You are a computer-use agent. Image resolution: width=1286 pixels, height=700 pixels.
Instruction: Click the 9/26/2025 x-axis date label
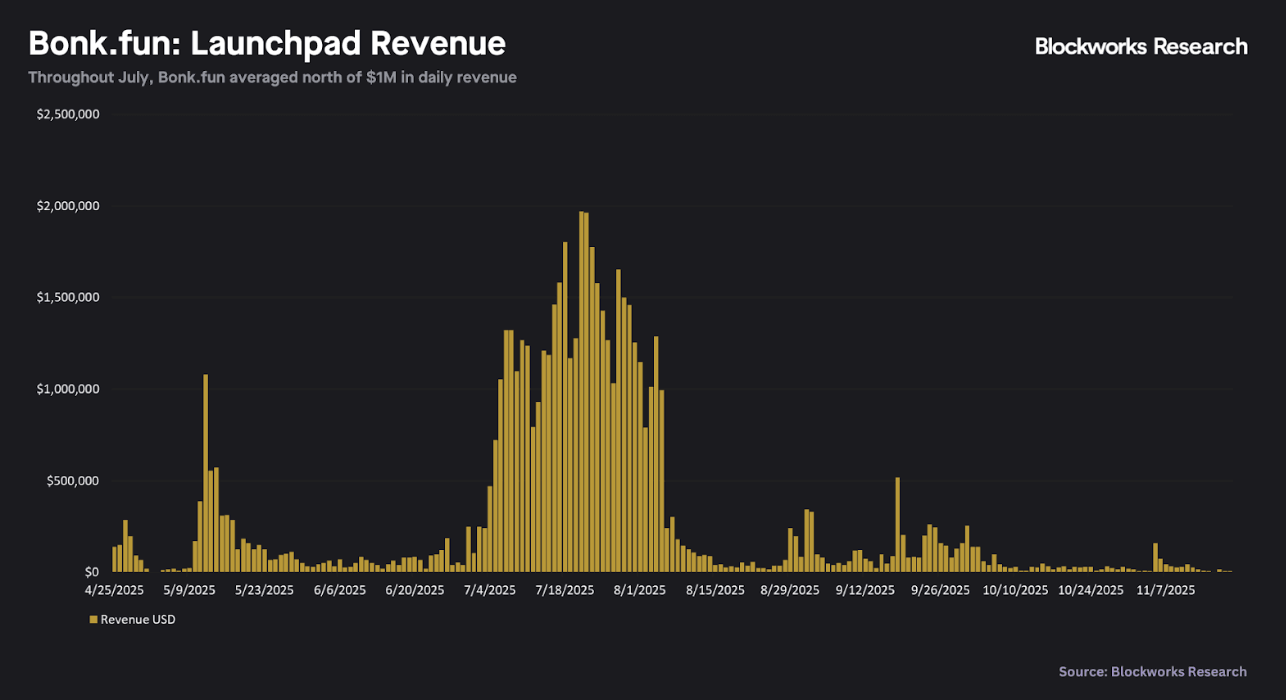pos(942,590)
